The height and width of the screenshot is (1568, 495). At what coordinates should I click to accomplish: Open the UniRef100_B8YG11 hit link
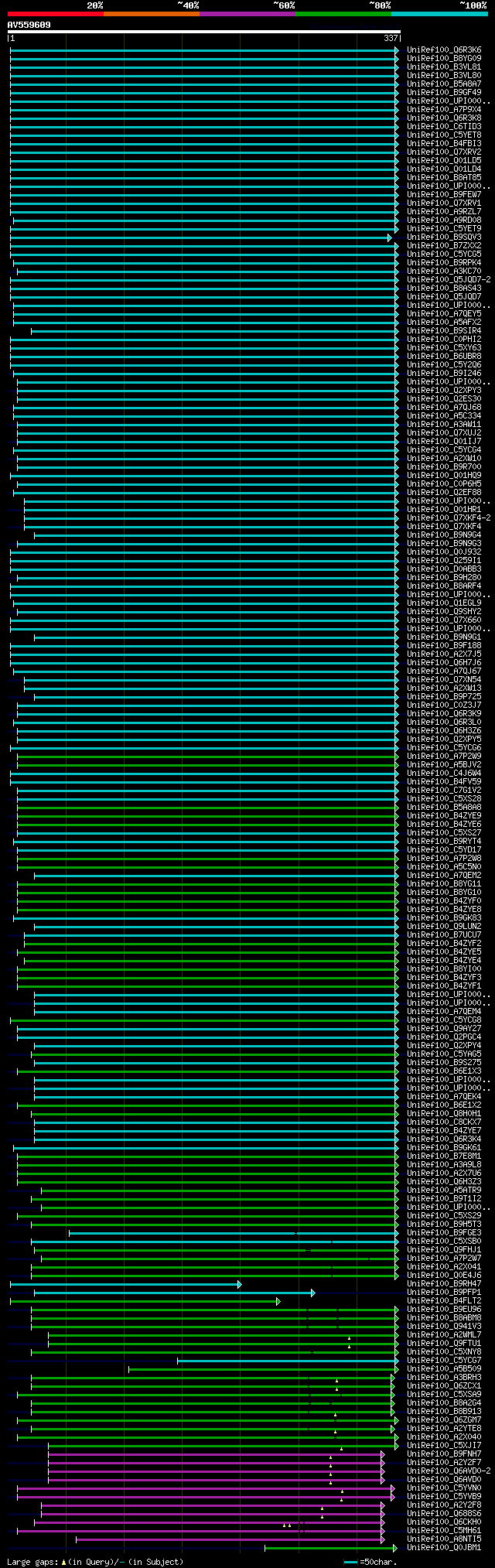[x=444, y=884]
